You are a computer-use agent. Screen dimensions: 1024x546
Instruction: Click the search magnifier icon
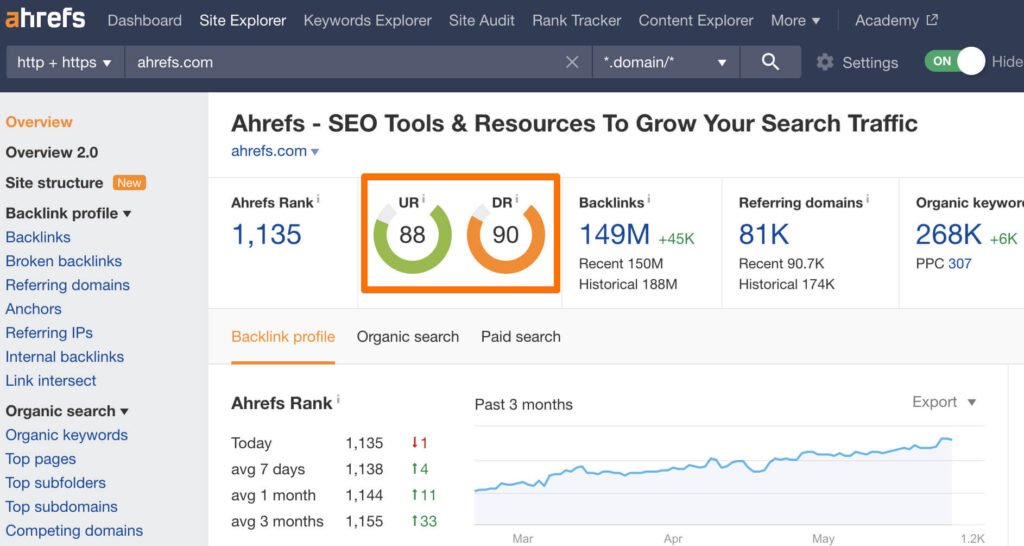click(770, 62)
